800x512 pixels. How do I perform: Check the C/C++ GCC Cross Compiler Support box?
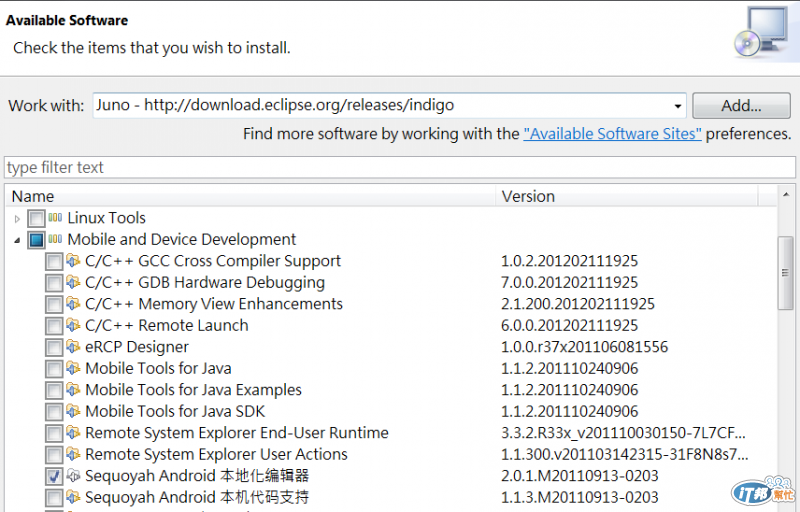tap(54, 262)
